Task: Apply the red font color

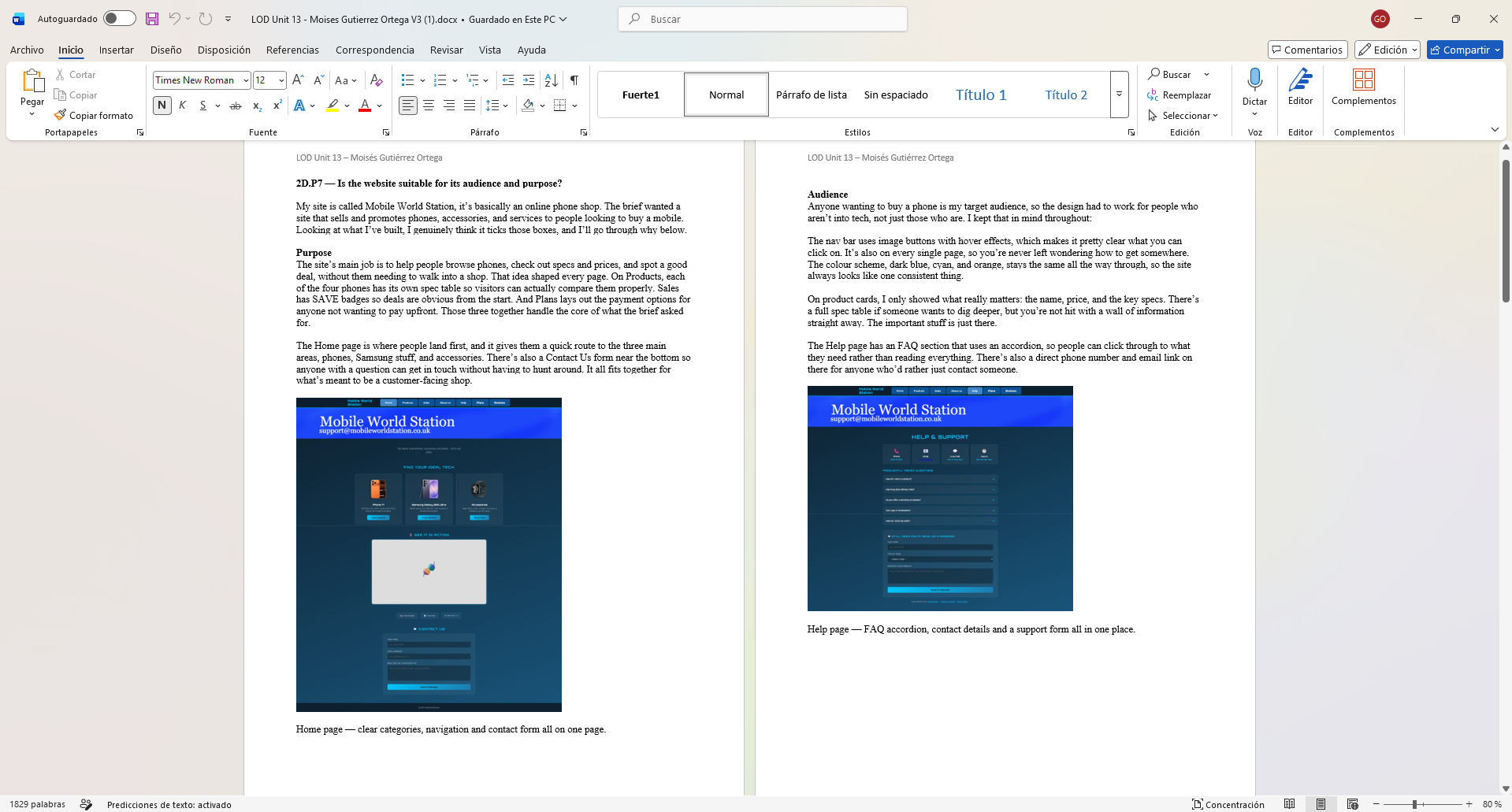Action: 365,106
